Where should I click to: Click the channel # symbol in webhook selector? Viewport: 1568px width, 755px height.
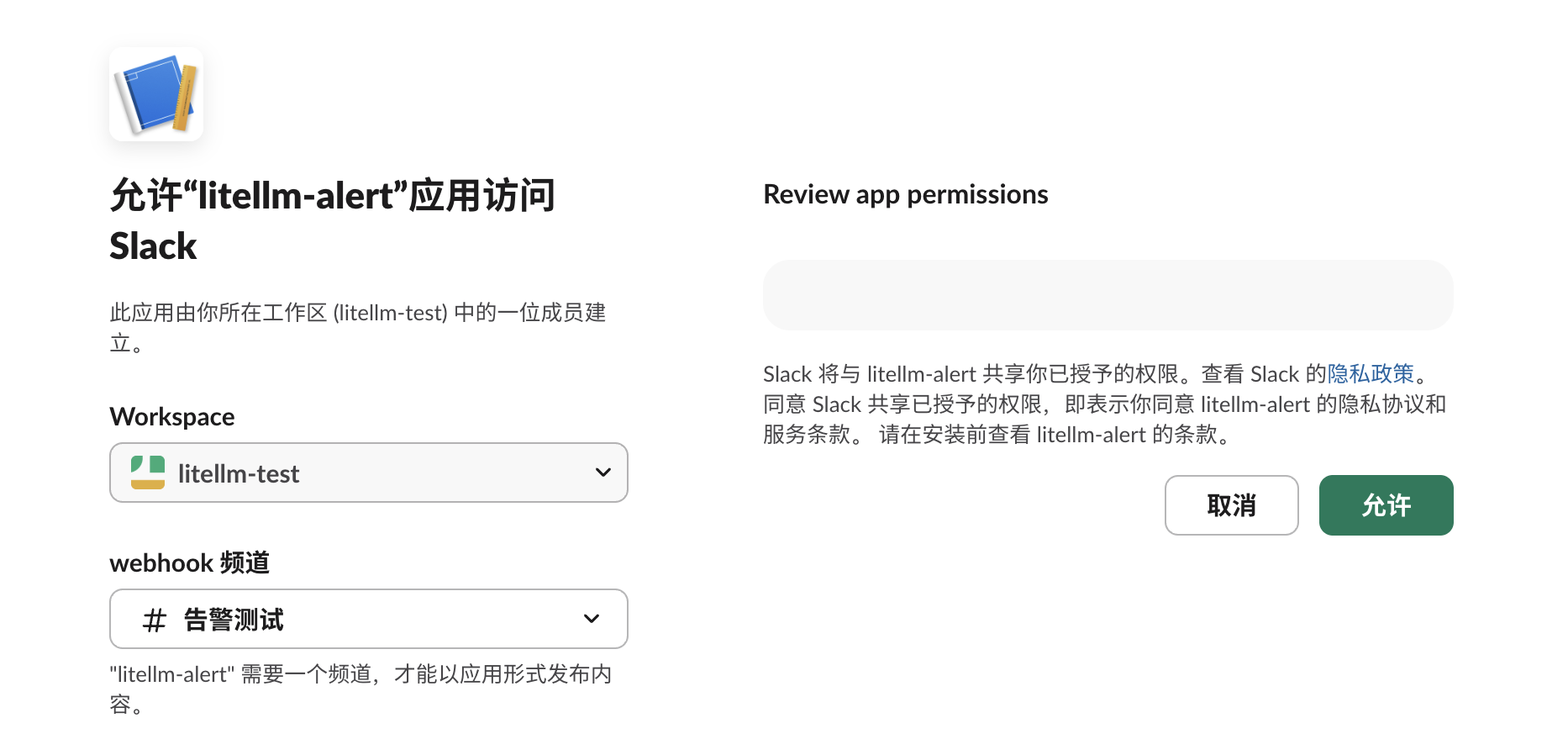pos(153,619)
